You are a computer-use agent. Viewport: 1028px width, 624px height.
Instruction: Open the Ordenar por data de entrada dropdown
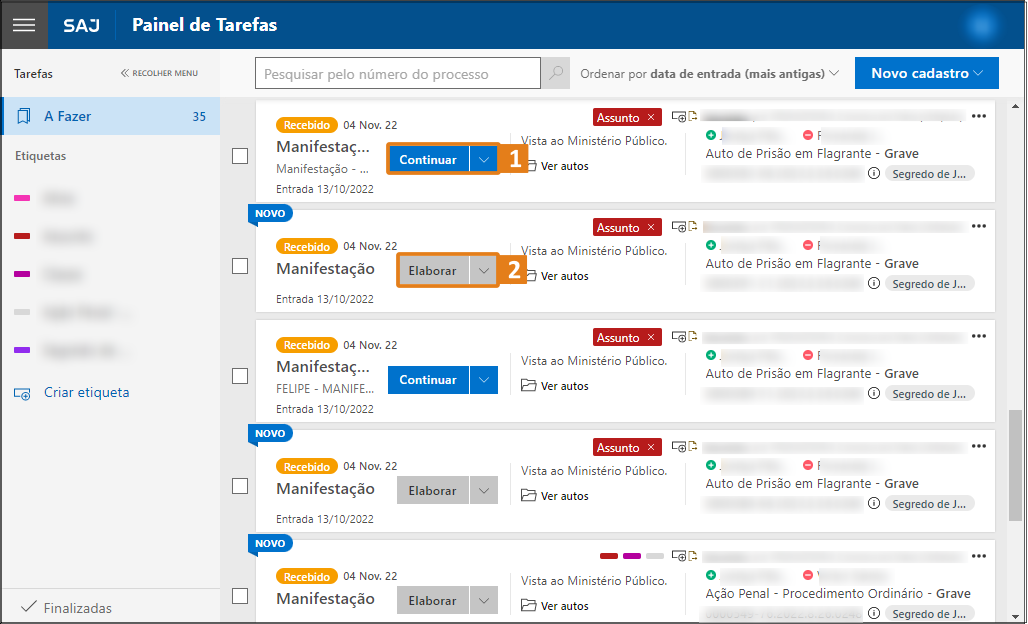click(710, 74)
